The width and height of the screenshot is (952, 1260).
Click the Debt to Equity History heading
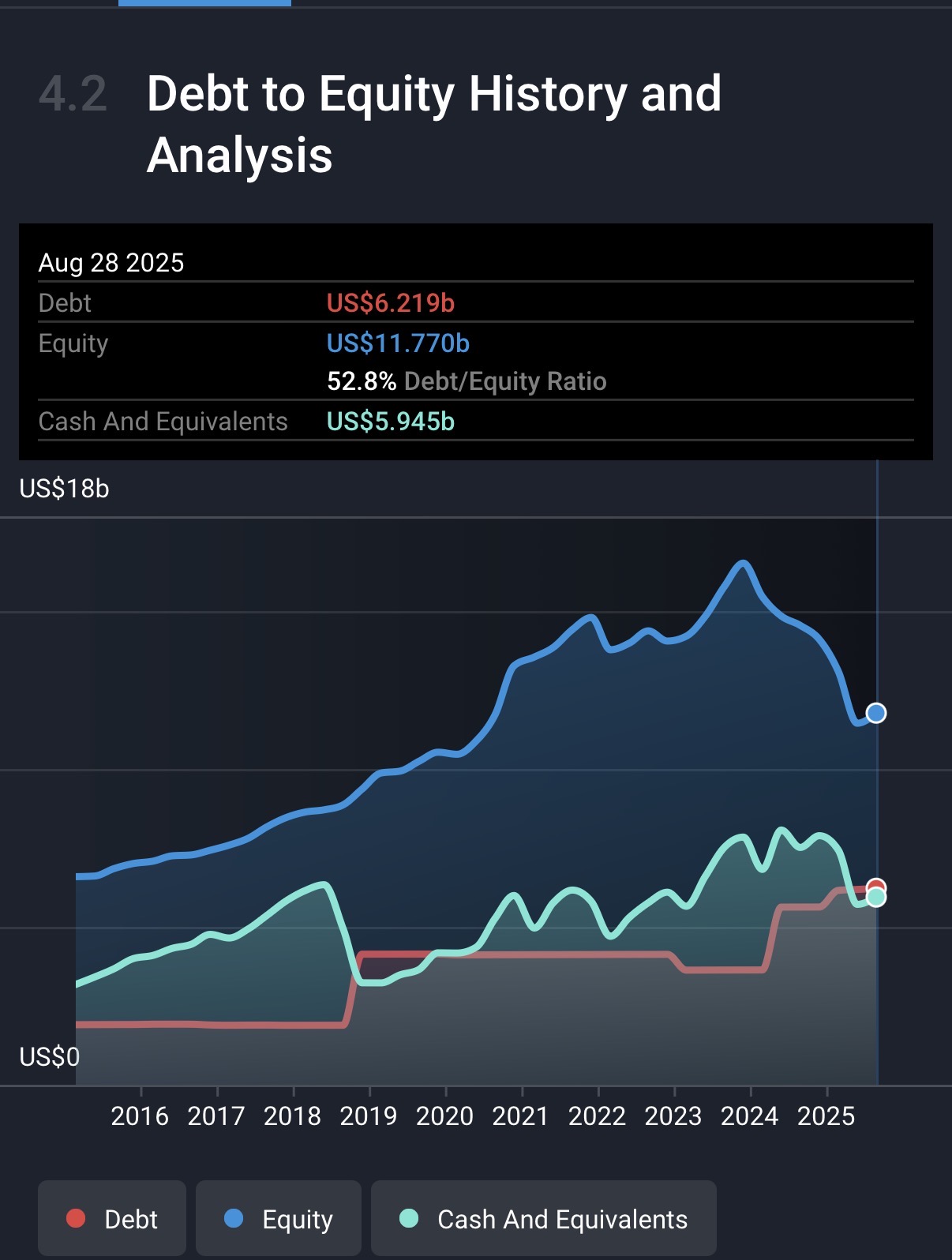point(433,124)
